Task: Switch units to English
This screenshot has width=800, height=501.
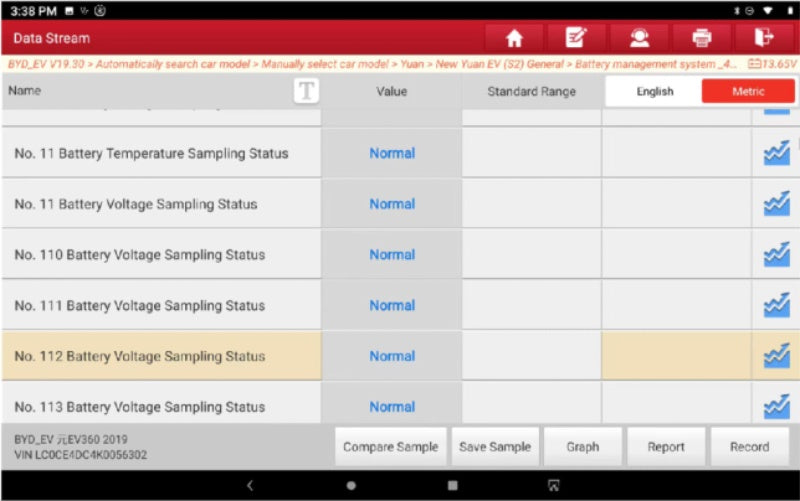Action: point(655,91)
